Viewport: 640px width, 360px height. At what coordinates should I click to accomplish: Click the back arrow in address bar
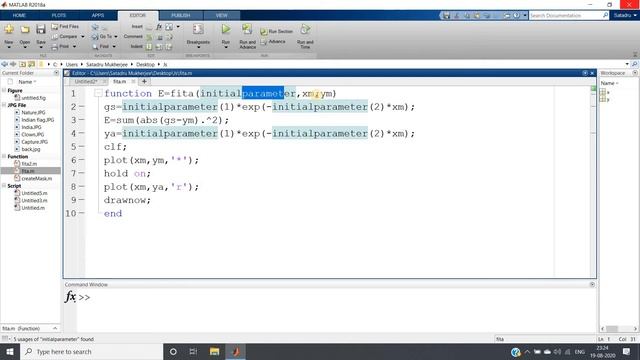5,64
